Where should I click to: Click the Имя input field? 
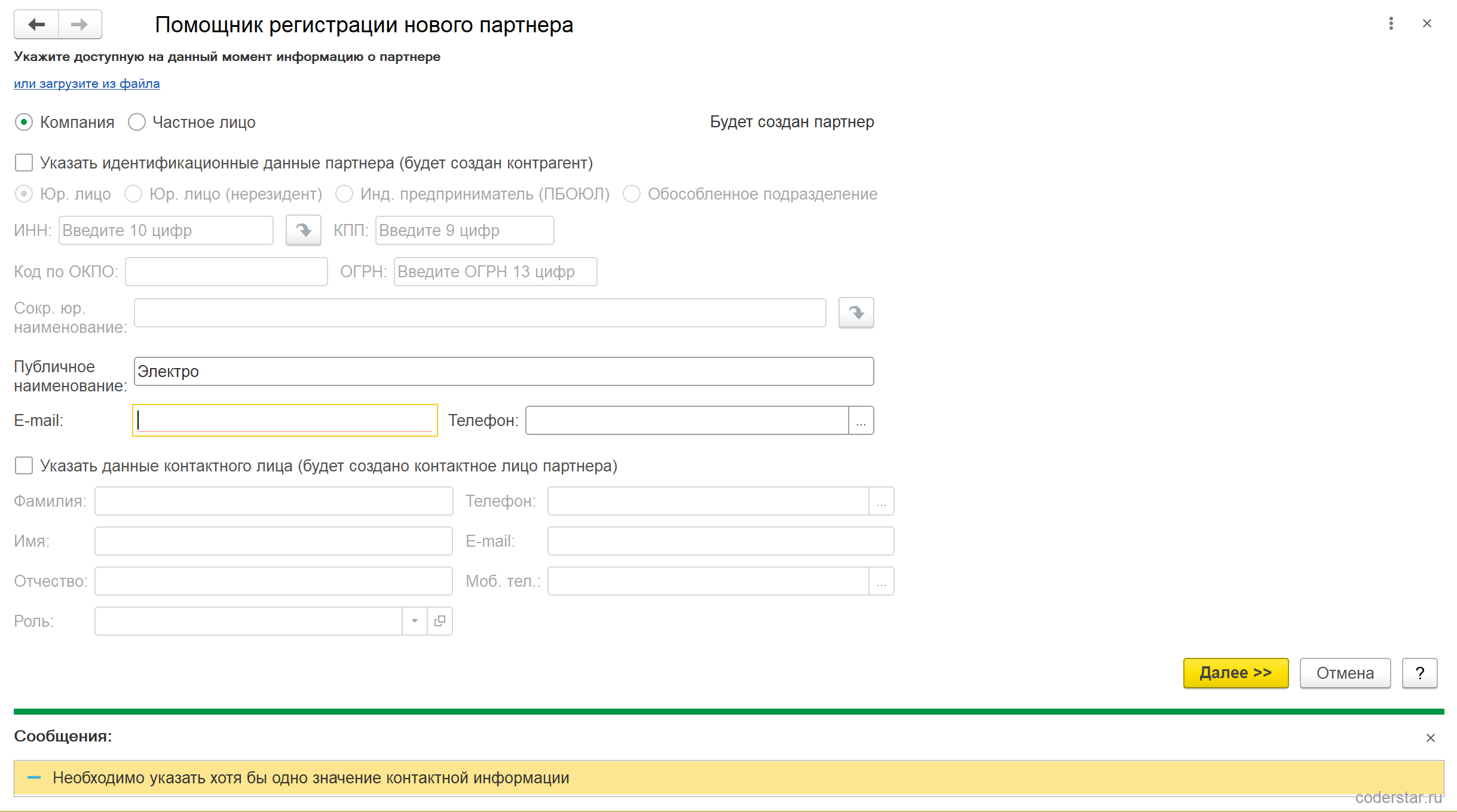[274, 541]
